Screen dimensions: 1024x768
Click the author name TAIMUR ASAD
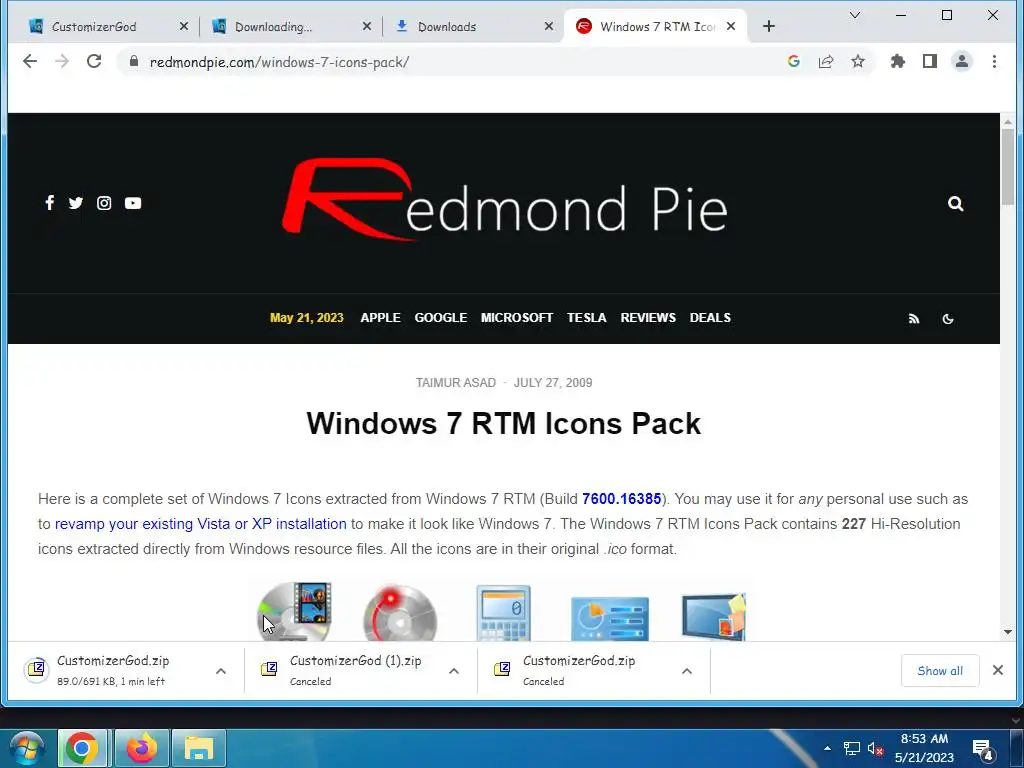456,383
